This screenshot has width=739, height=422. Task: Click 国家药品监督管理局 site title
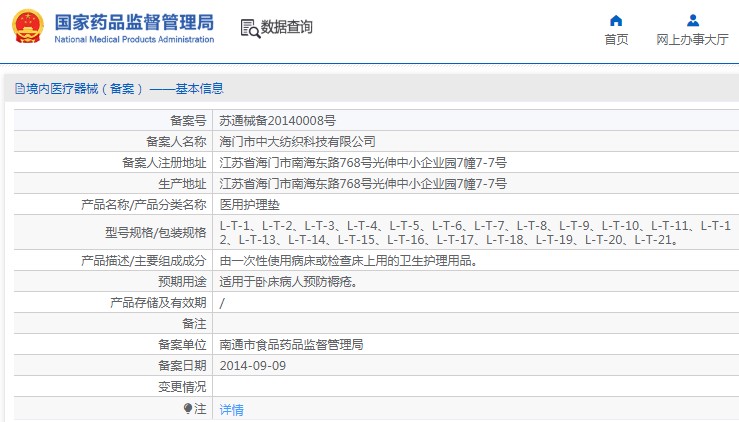pyautogui.click(x=134, y=22)
